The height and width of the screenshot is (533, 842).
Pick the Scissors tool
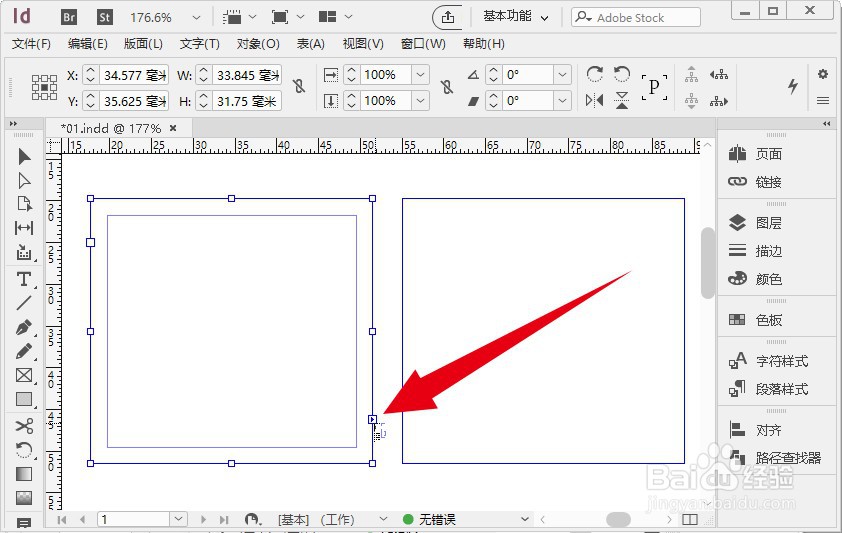click(24, 425)
